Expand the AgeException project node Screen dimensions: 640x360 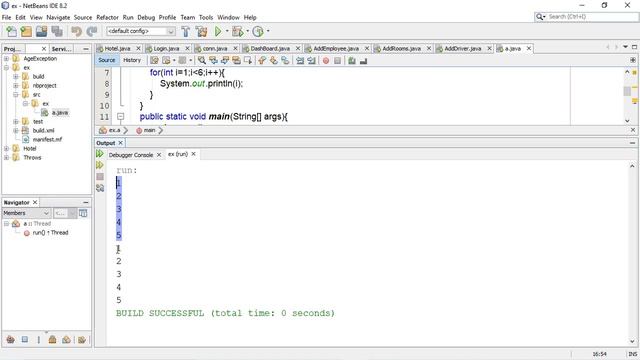pos(6,58)
